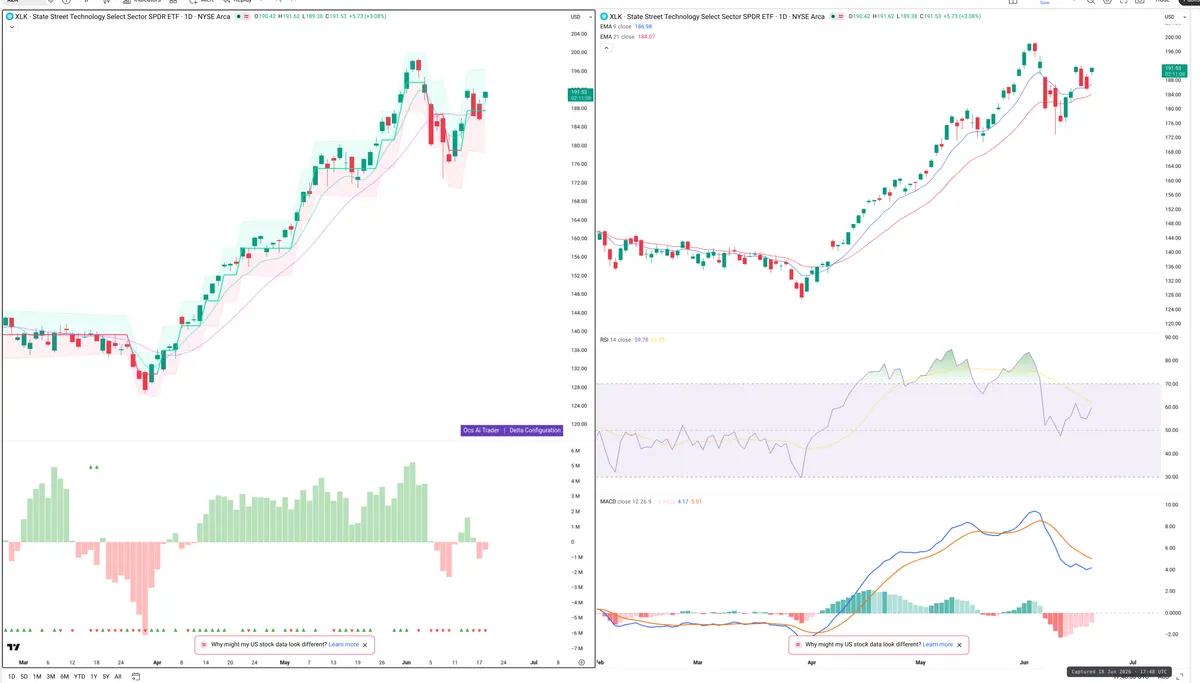Image resolution: width=1200 pixels, height=683 pixels.
Task: Click the right chart XLK title legend
Action: click(718, 16)
